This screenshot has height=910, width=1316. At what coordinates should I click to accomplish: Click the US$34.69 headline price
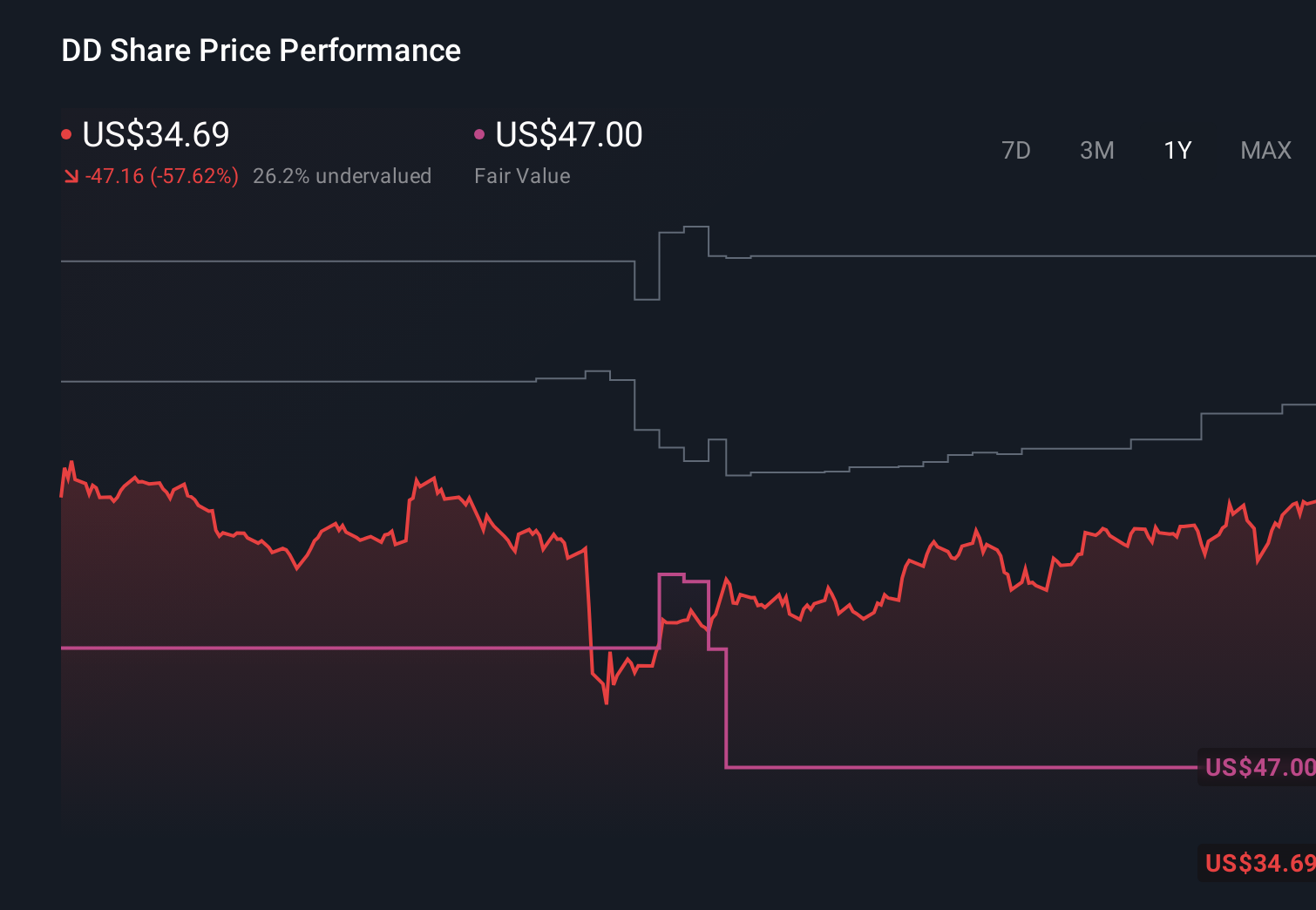tap(155, 134)
